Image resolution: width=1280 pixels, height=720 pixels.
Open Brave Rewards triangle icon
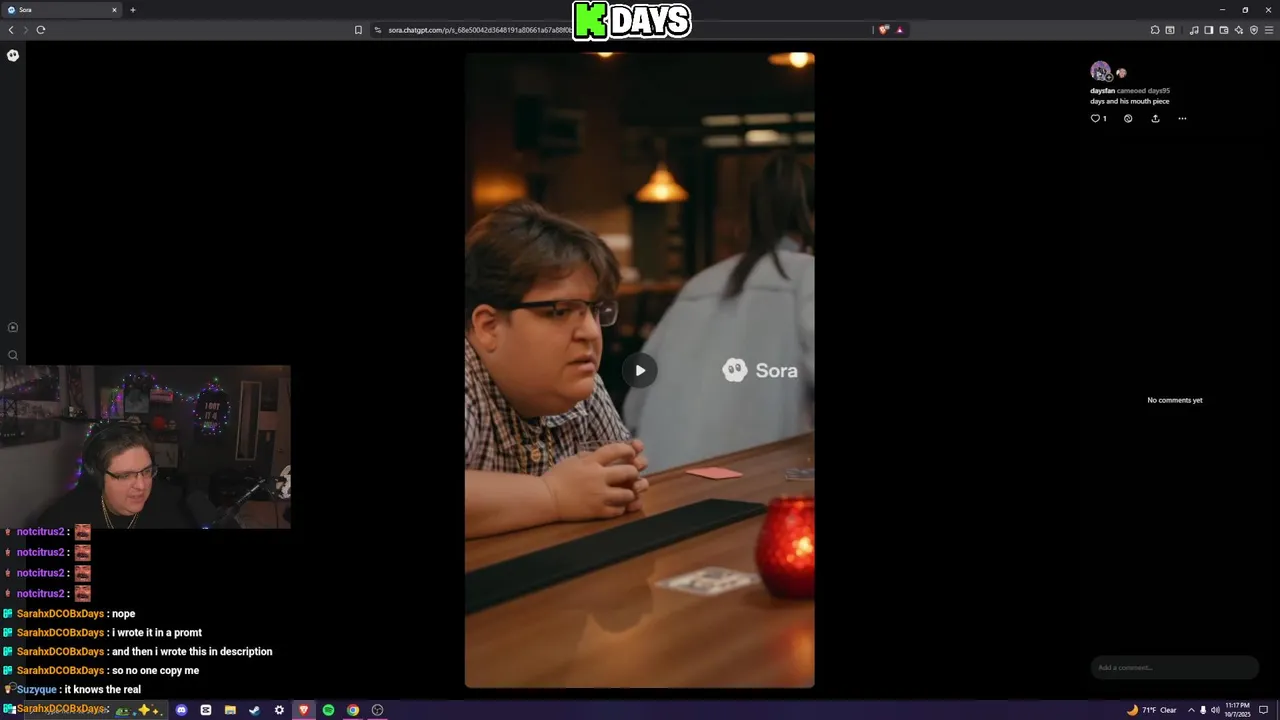pyautogui.click(x=899, y=30)
